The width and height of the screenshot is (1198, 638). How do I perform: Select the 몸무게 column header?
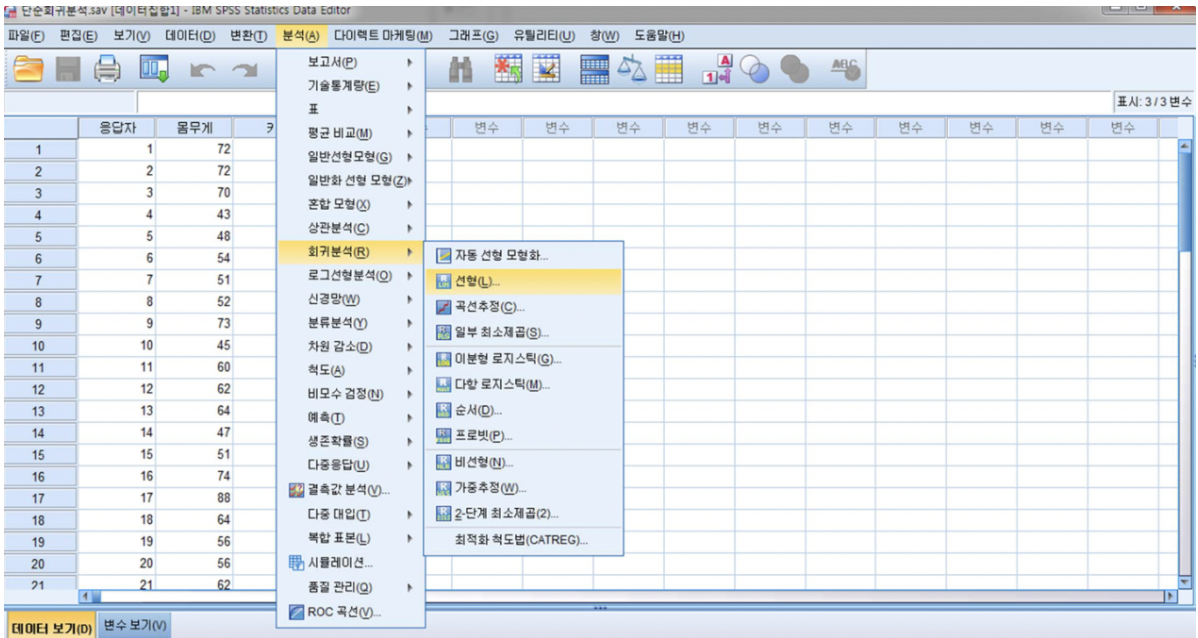pos(194,128)
